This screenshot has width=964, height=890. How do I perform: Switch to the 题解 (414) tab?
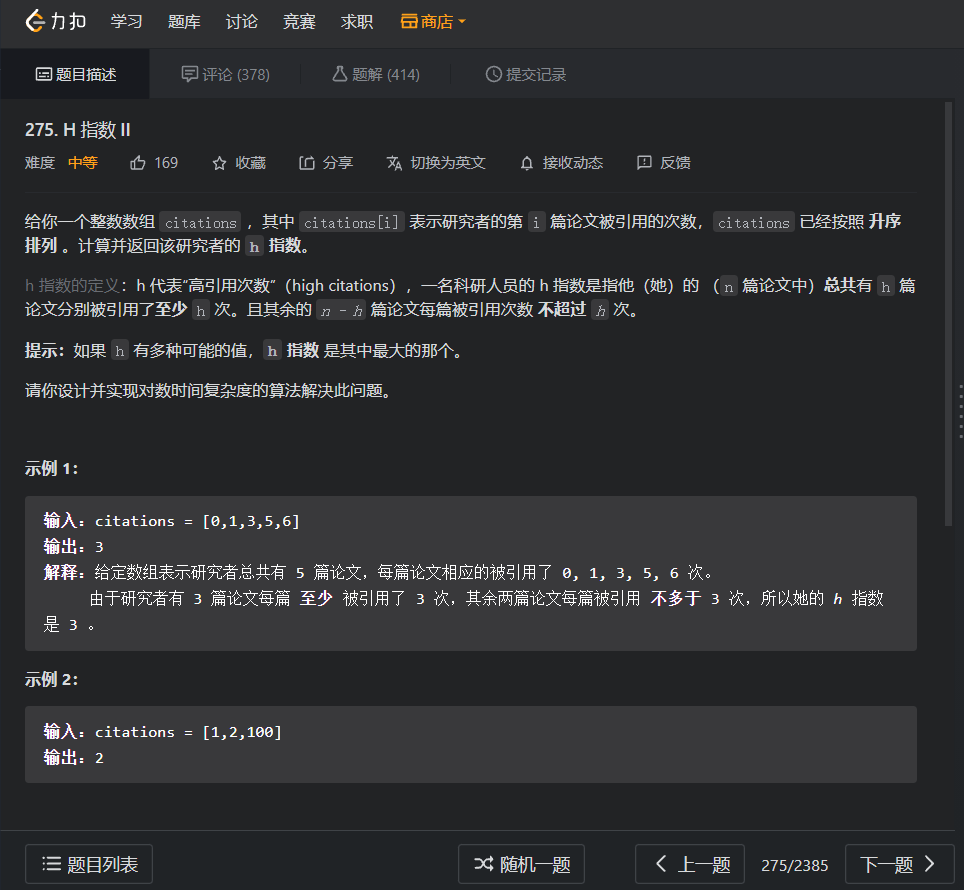coord(376,74)
